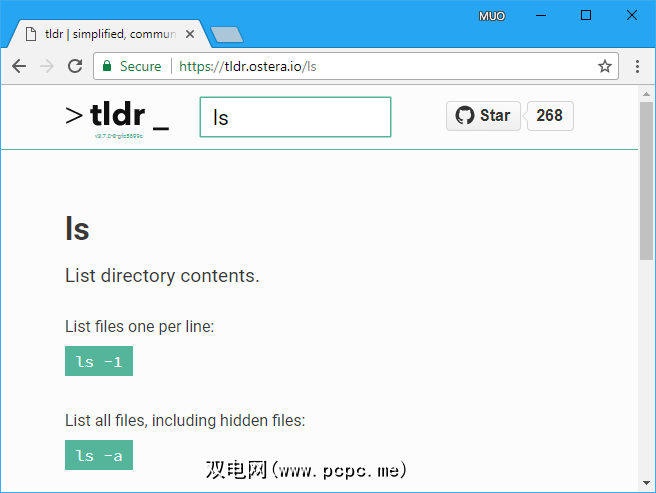Maximize the browser window
The height and width of the screenshot is (493, 656).
[x=586, y=15]
